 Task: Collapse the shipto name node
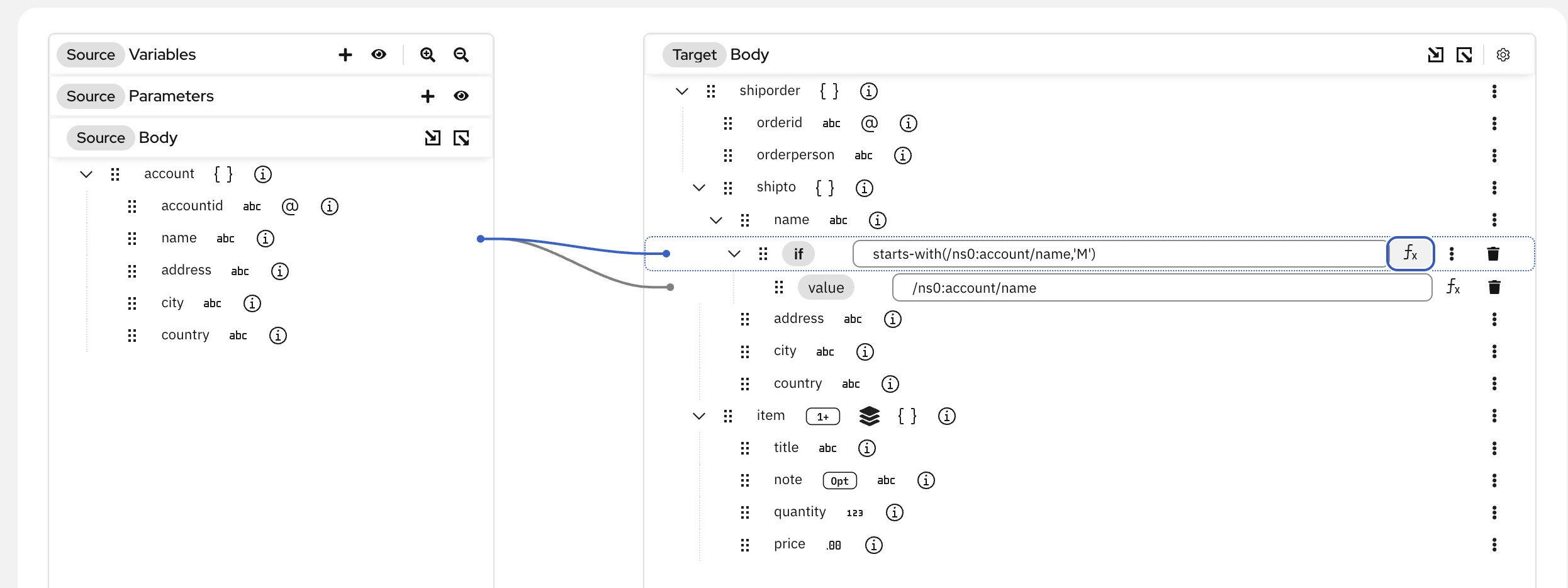716,220
